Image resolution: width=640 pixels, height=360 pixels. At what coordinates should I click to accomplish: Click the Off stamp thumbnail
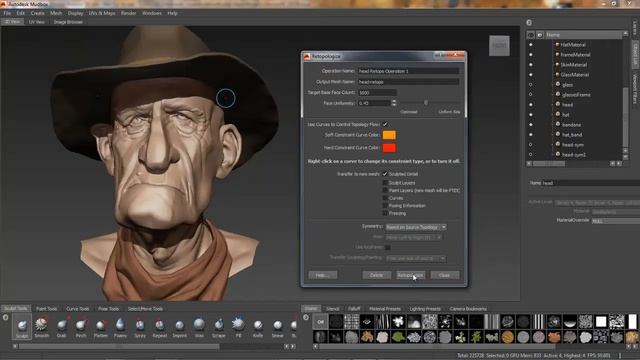(x=320, y=322)
